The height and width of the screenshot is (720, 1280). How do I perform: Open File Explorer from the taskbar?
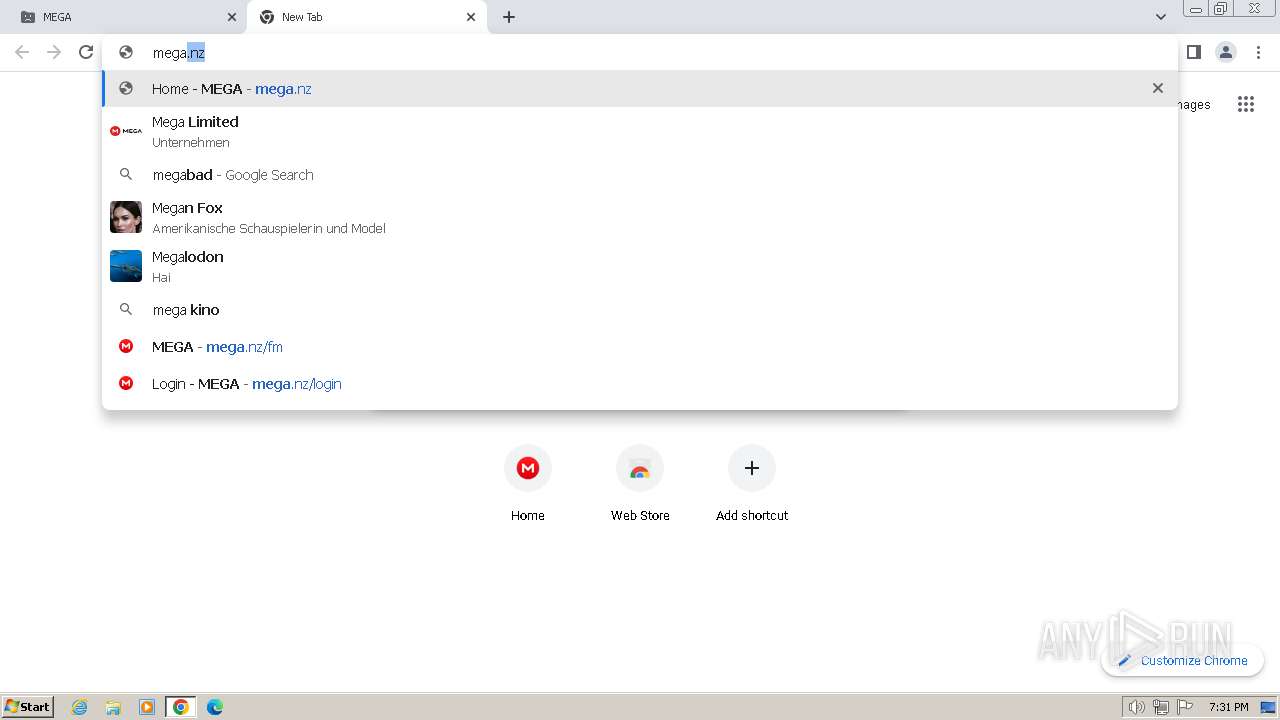tap(113, 707)
